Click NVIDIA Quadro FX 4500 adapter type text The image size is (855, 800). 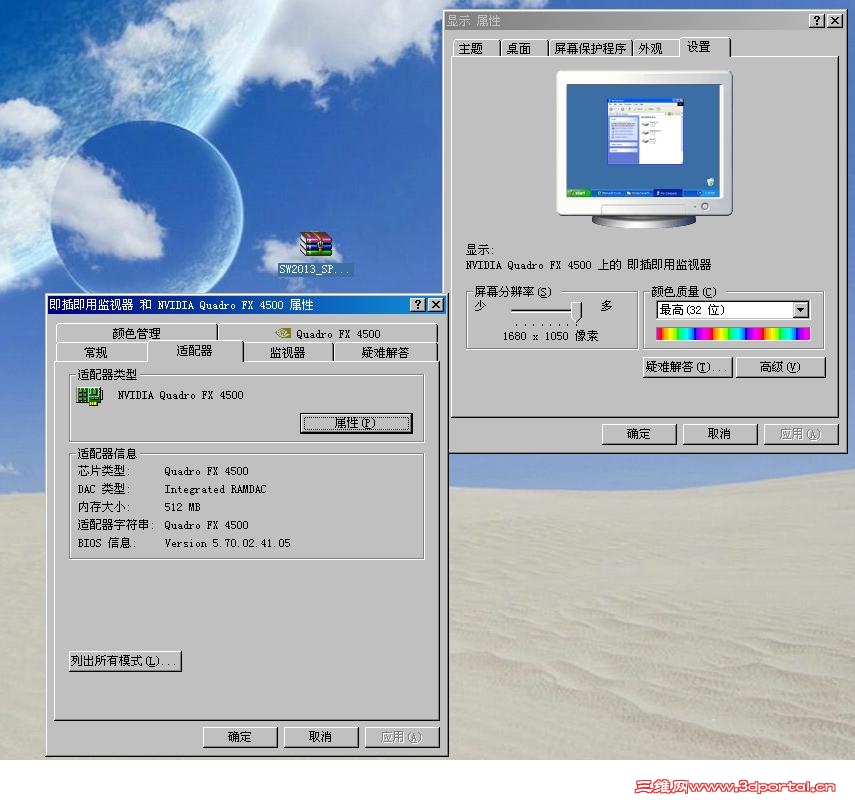point(180,395)
